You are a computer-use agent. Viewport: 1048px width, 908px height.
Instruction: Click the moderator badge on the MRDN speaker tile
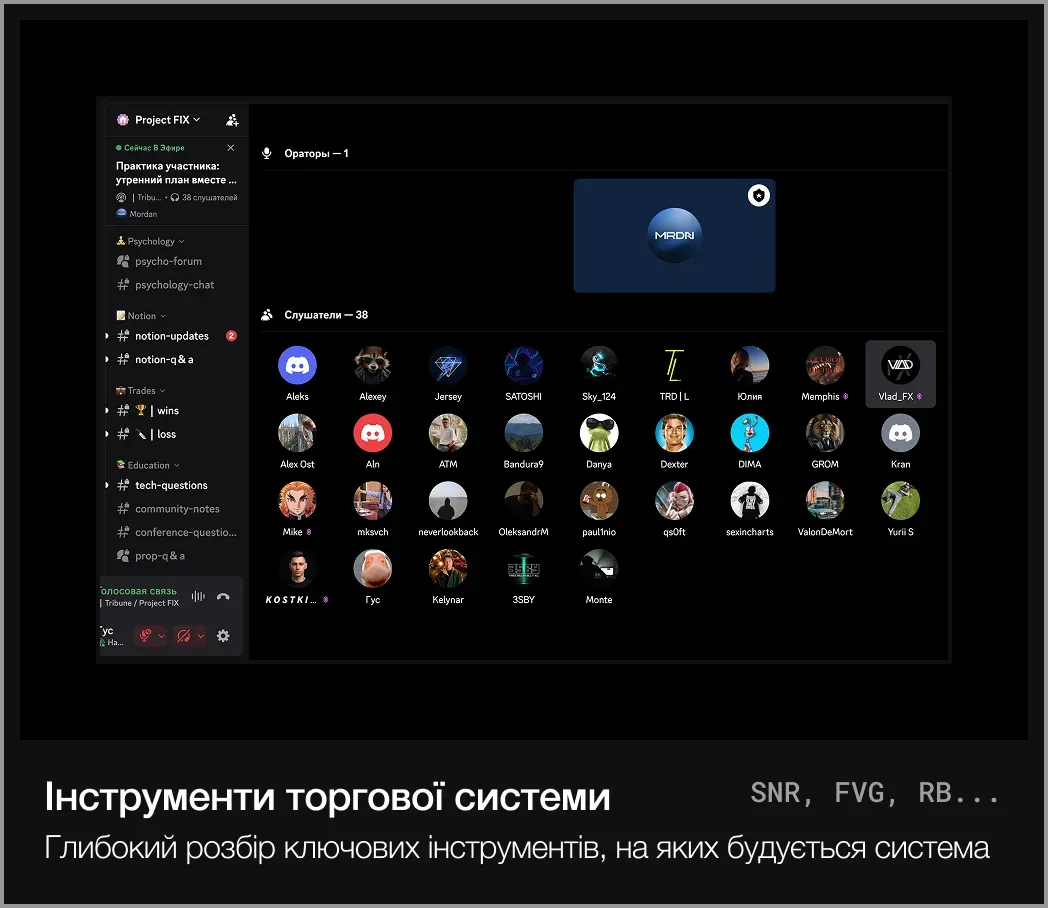tap(758, 196)
